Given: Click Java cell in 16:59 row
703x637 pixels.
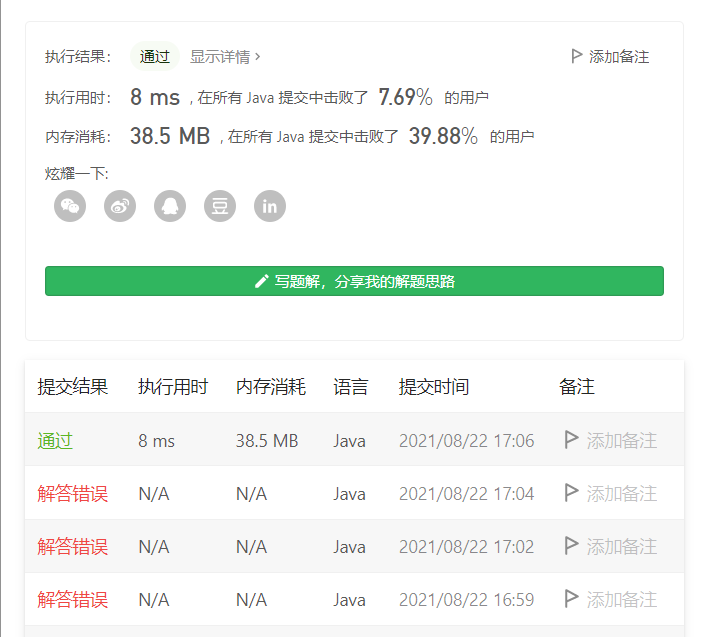Looking at the screenshot, I should [x=349, y=600].
